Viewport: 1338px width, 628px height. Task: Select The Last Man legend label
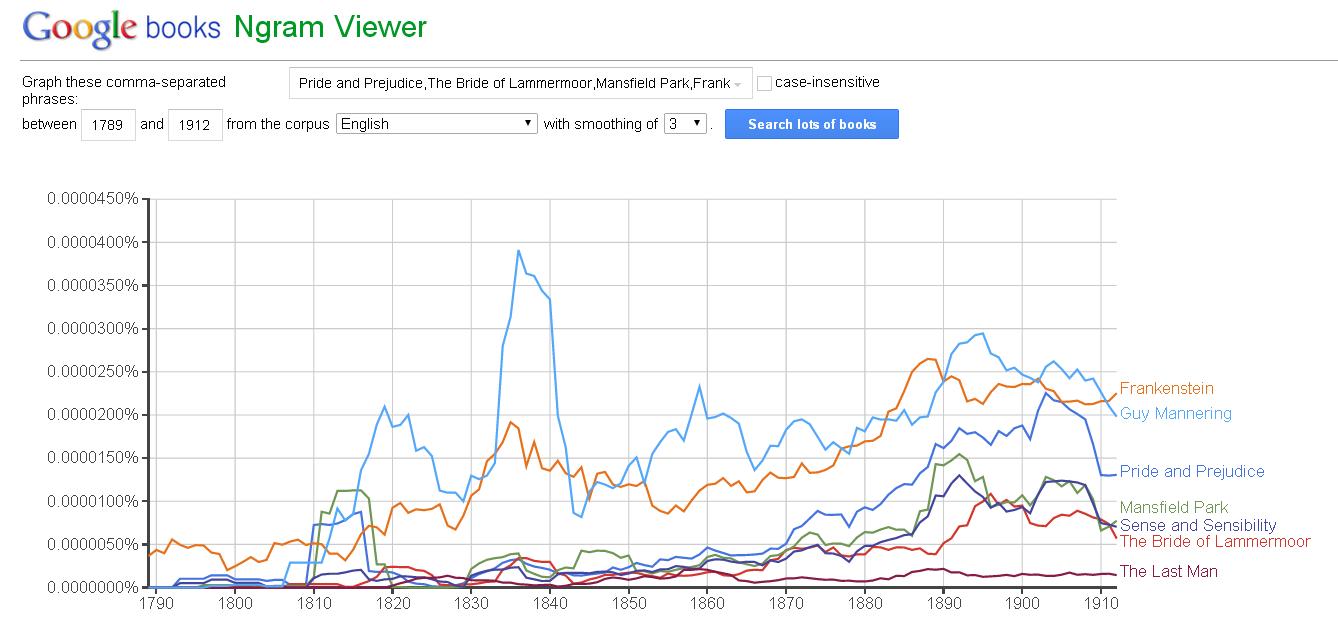[x=1168, y=571]
